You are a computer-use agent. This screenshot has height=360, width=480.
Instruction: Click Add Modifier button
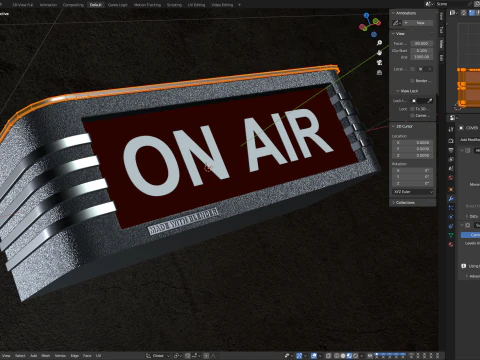(470, 140)
